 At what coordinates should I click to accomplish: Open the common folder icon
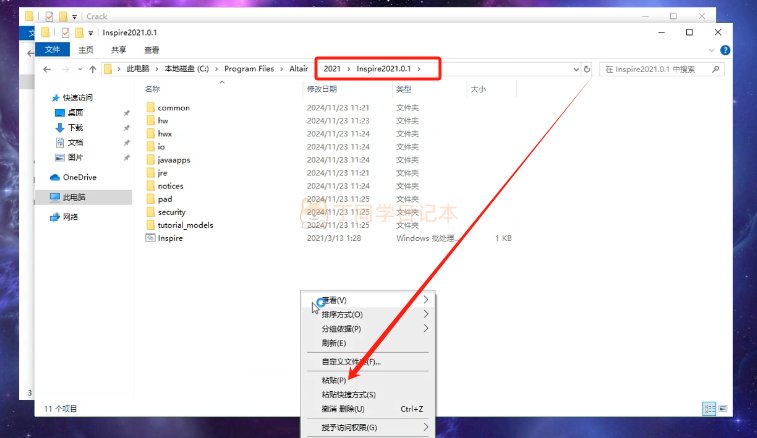coord(151,107)
